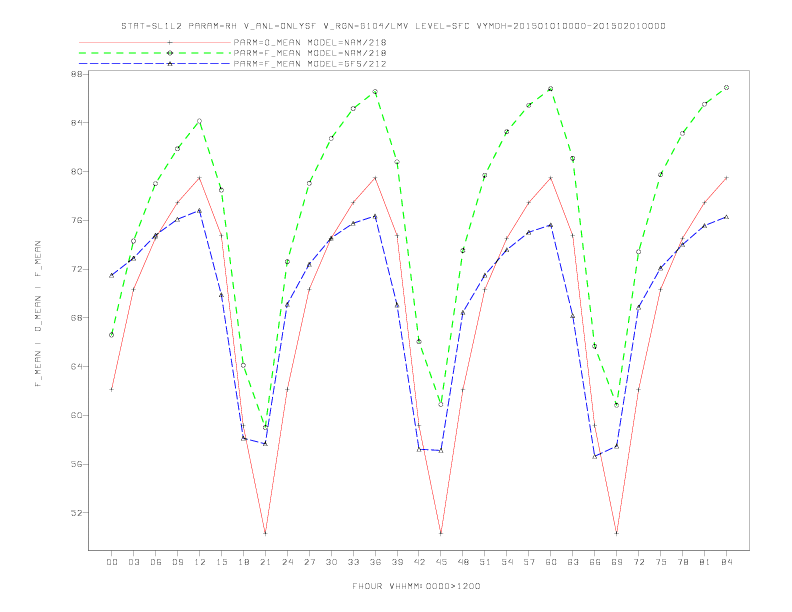Click x-axis forecast hour label 33
This screenshot has height=612, width=792.
353,562
